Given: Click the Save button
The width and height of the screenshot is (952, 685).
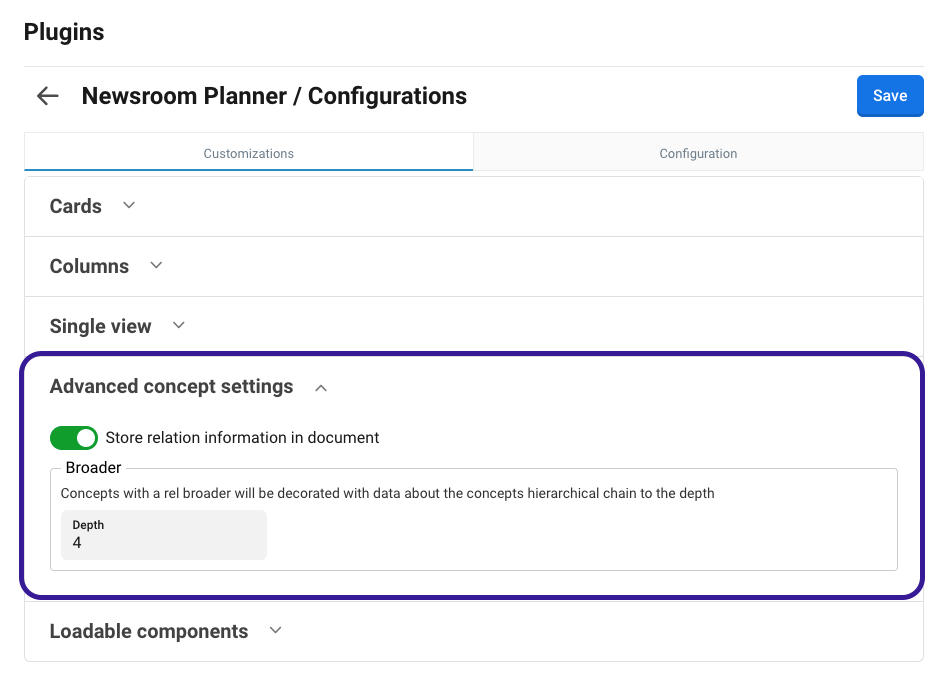Looking at the screenshot, I should point(889,96).
